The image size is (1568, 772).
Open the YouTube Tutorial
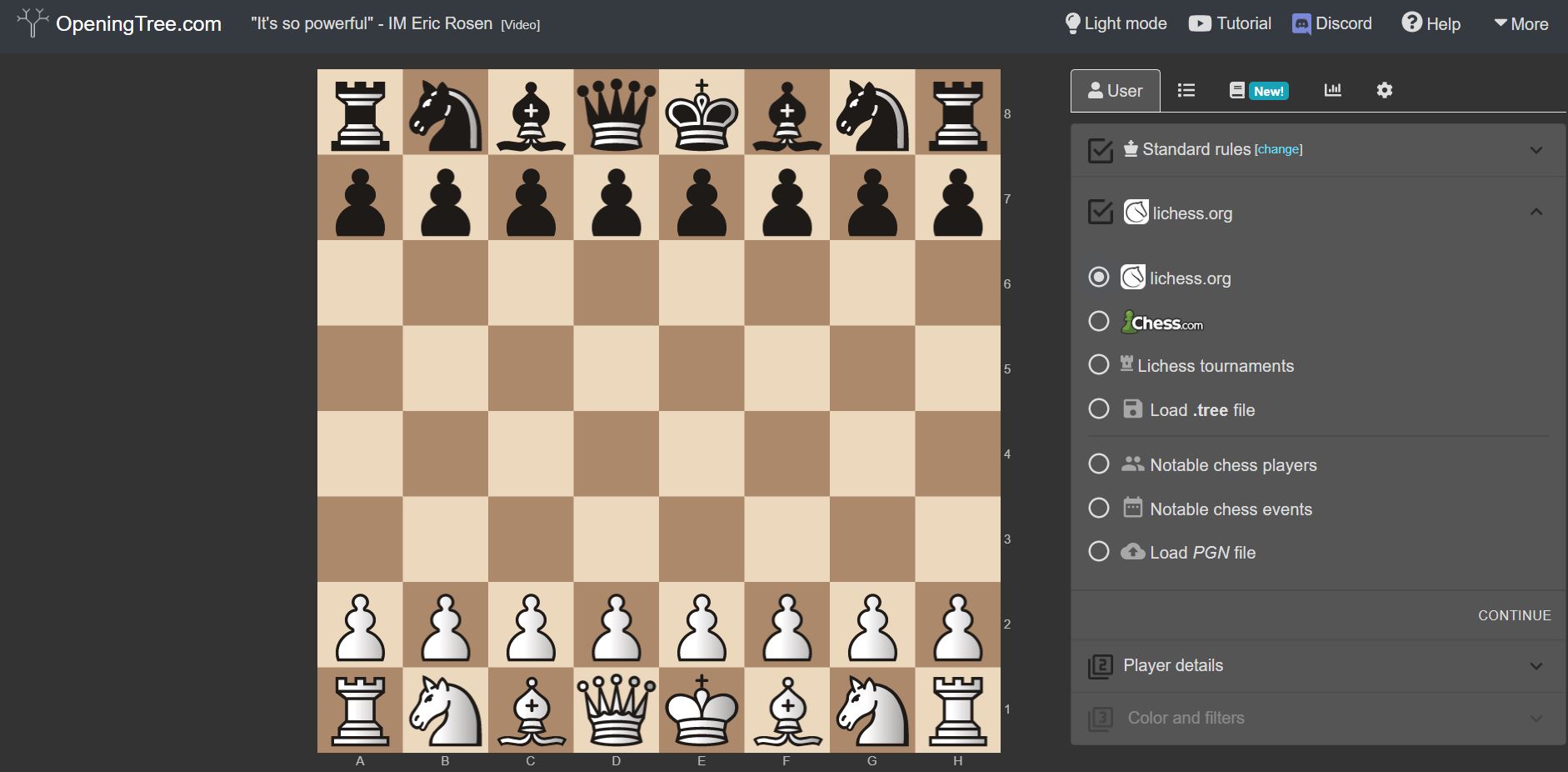[1230, 23]
